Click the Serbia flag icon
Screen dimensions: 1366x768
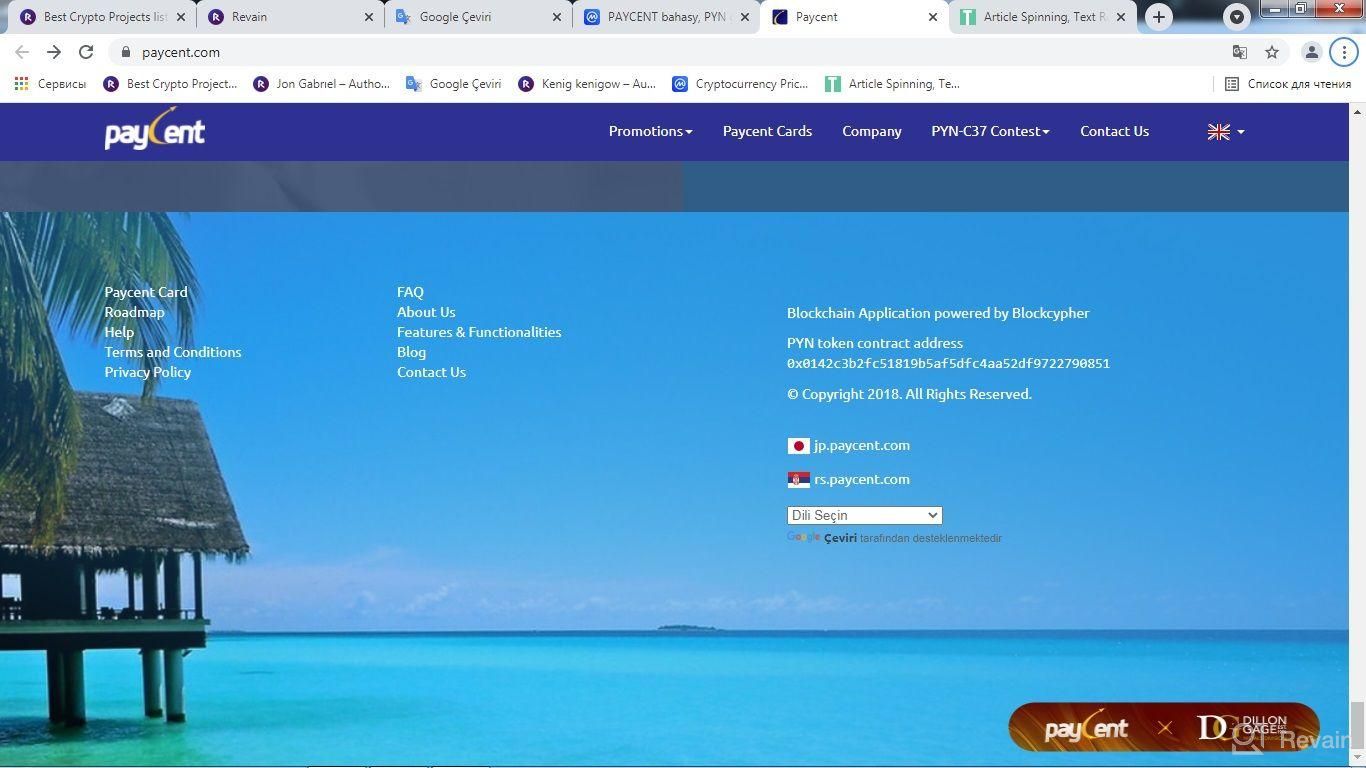(798, 480)
